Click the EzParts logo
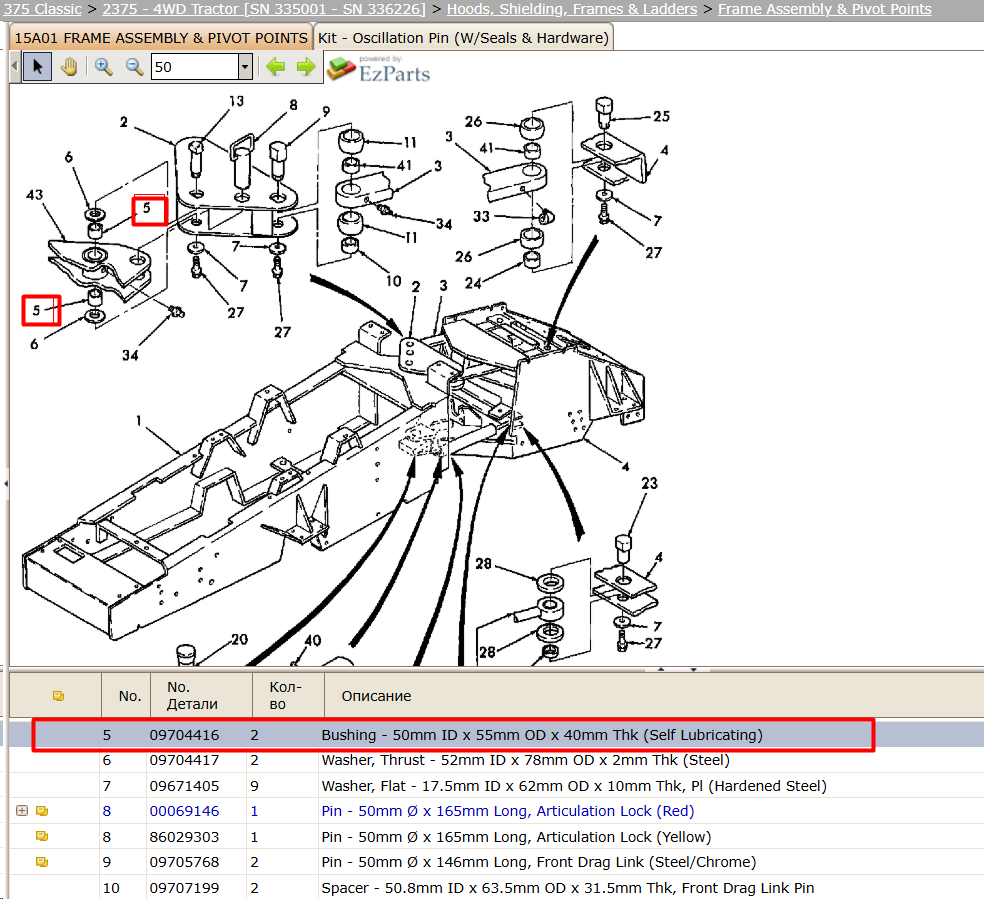The width and height of the screenshot is (984, 899). 379,68
